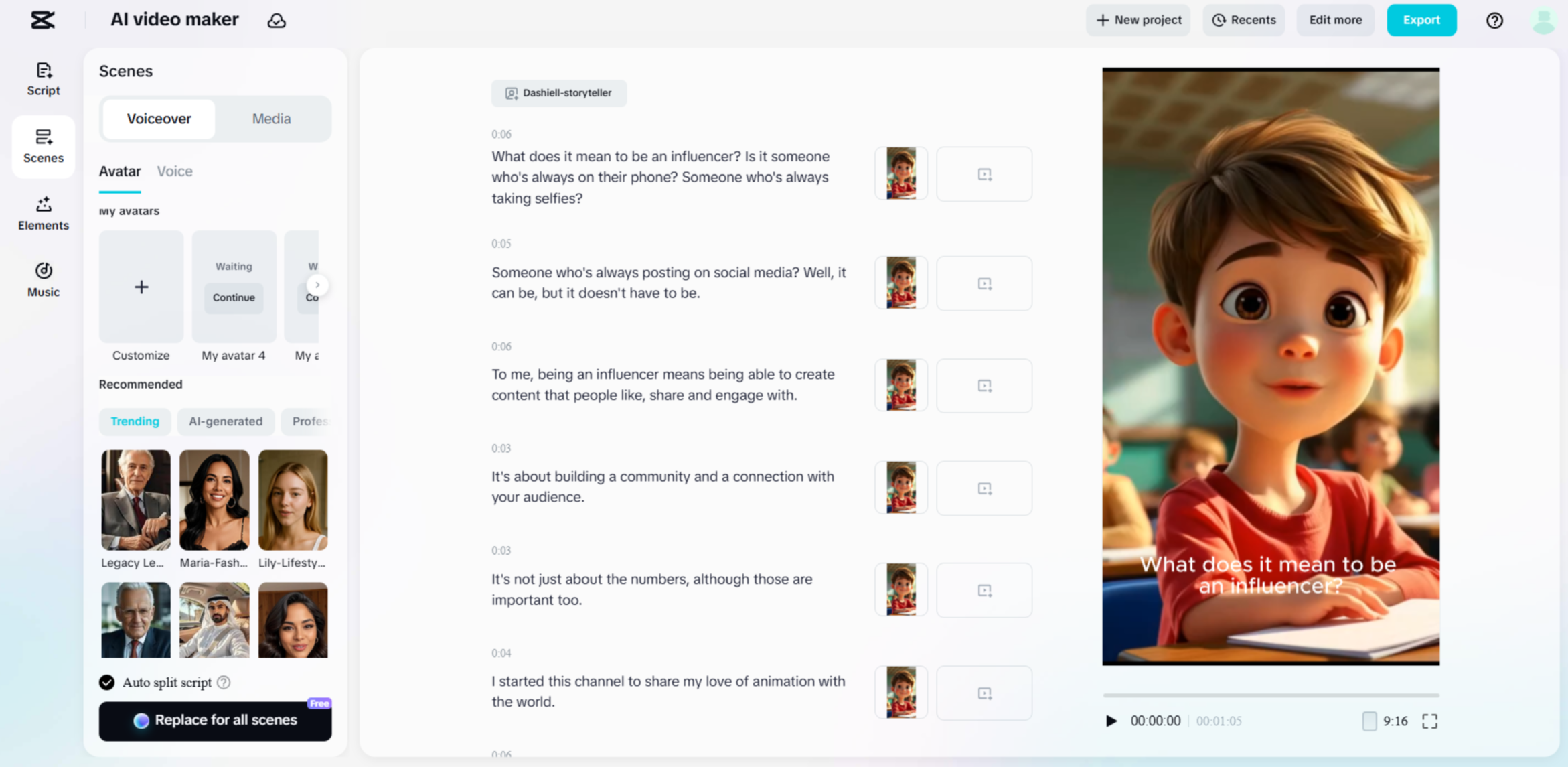Open the Script panel in sidebar
The width and height of the screenshot is (1568, 767).
click(44, 78)
